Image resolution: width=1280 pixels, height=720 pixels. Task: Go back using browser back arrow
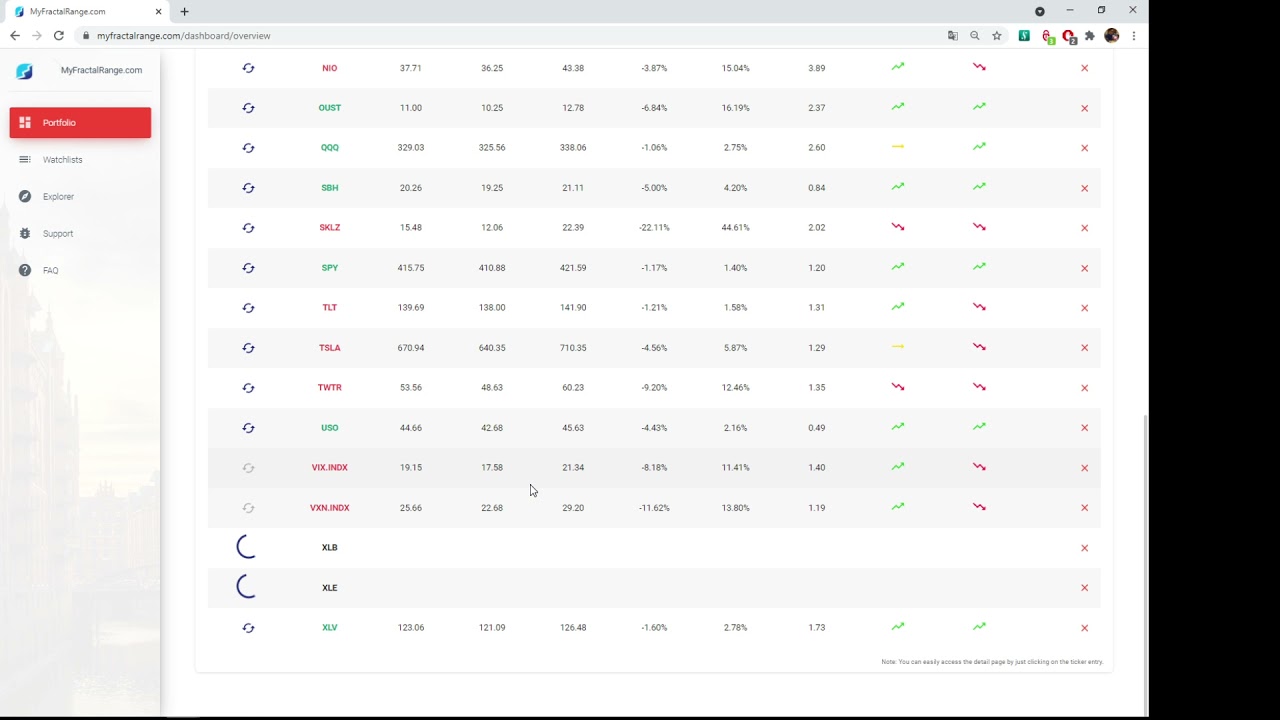[x=15, y=36]
